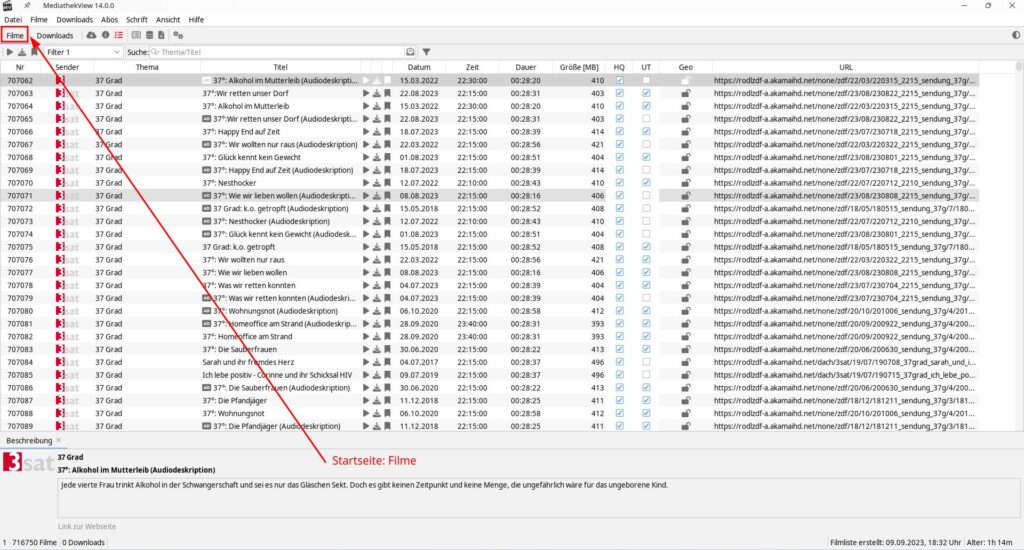This screenshot has width=1024, height=550.
Task: Open the Abos menu
Action: (109, 20)
